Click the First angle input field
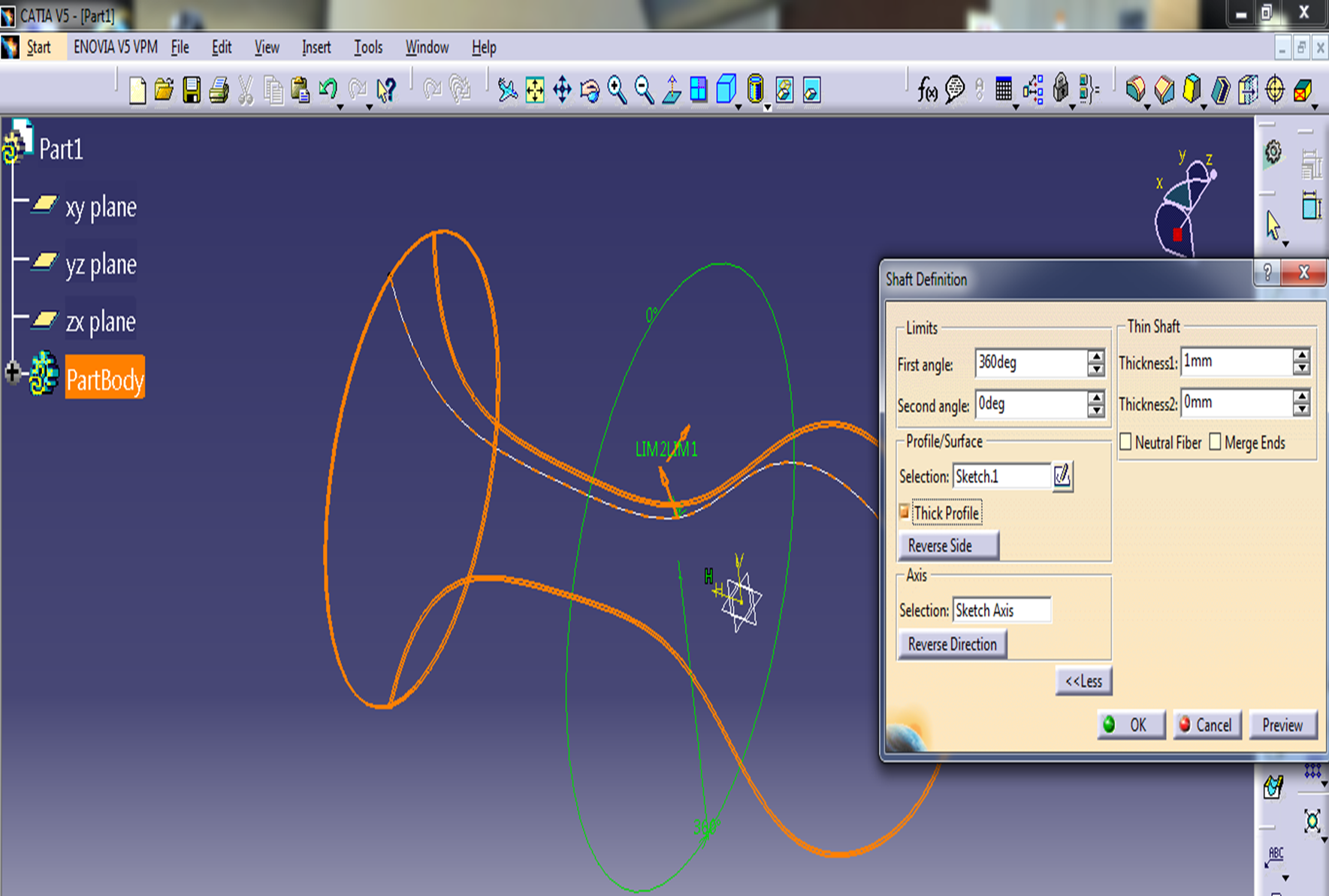This screenshot has height=896, width=1329. 1029,363
